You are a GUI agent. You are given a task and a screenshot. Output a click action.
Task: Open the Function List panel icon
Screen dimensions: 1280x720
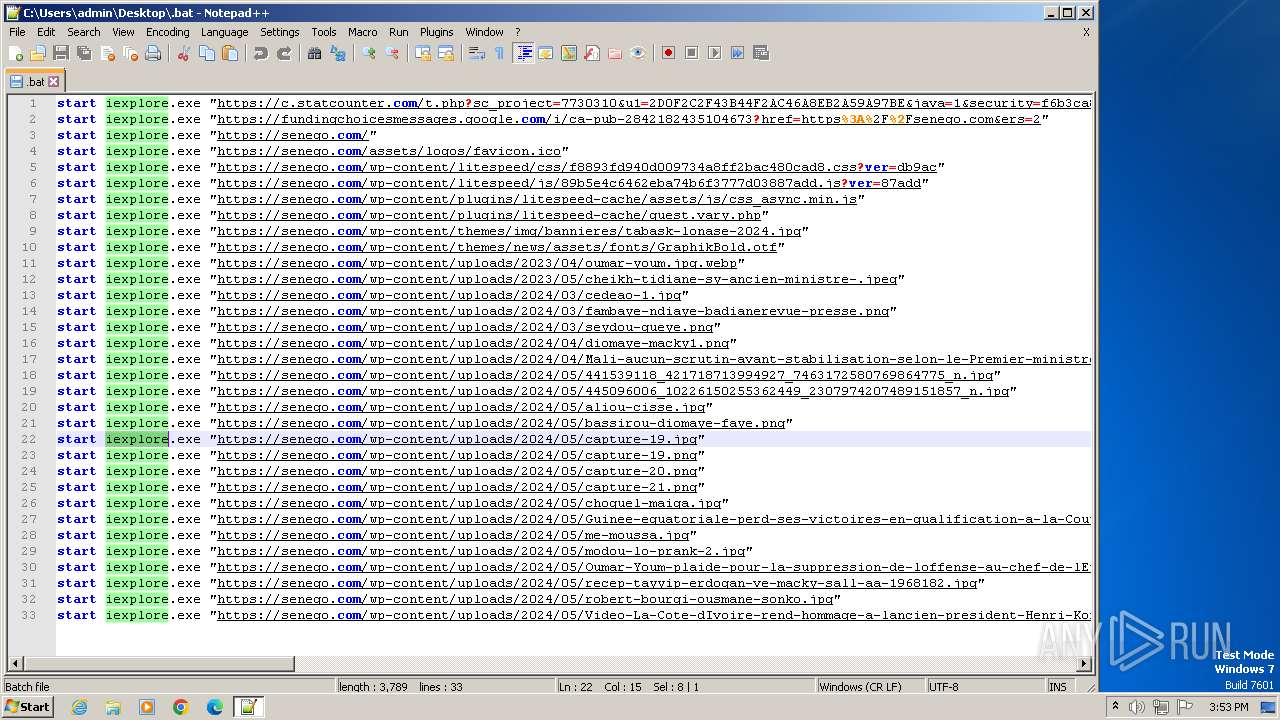pos(592,53)
